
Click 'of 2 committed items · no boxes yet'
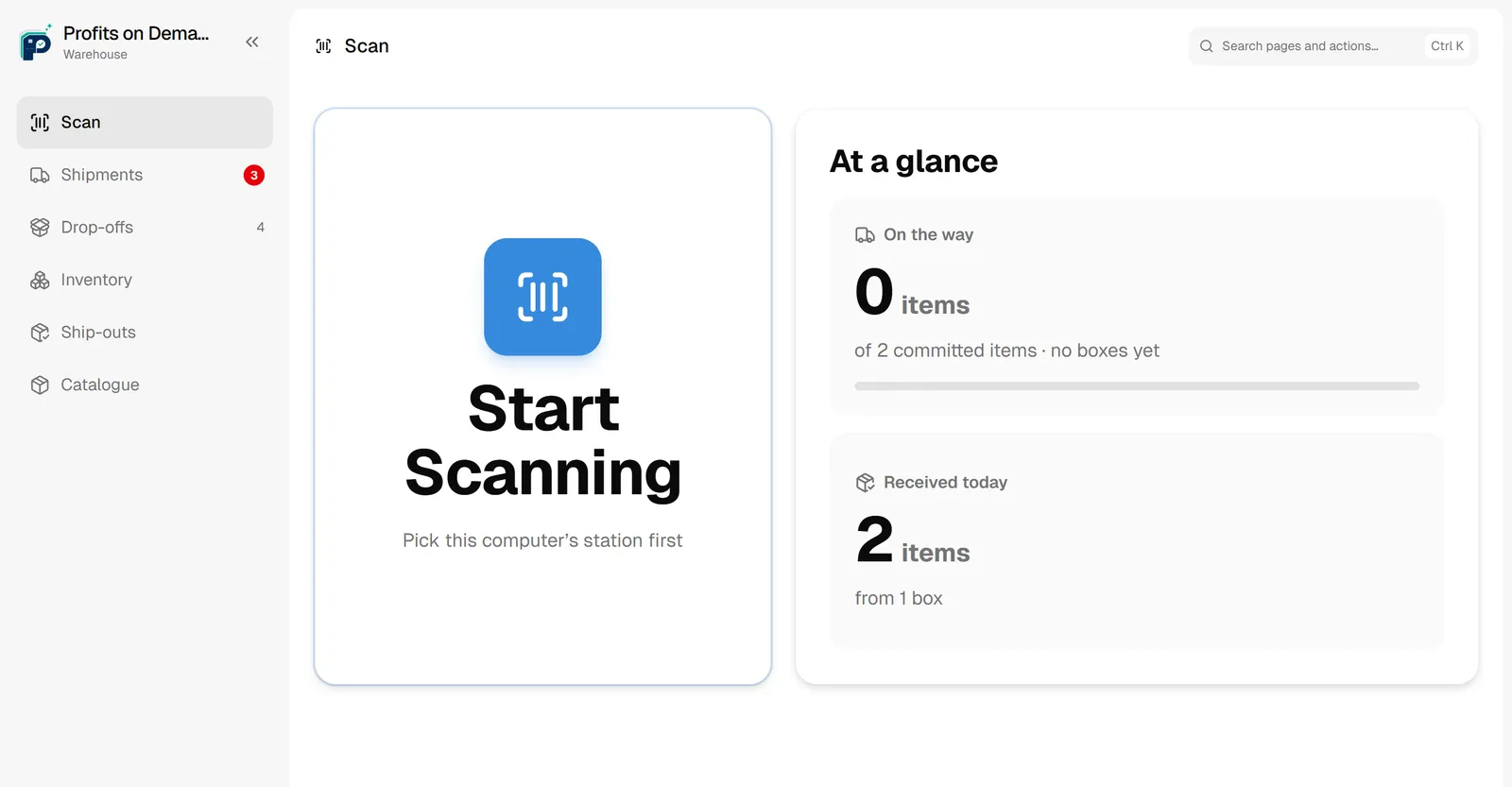point(1006,351)
